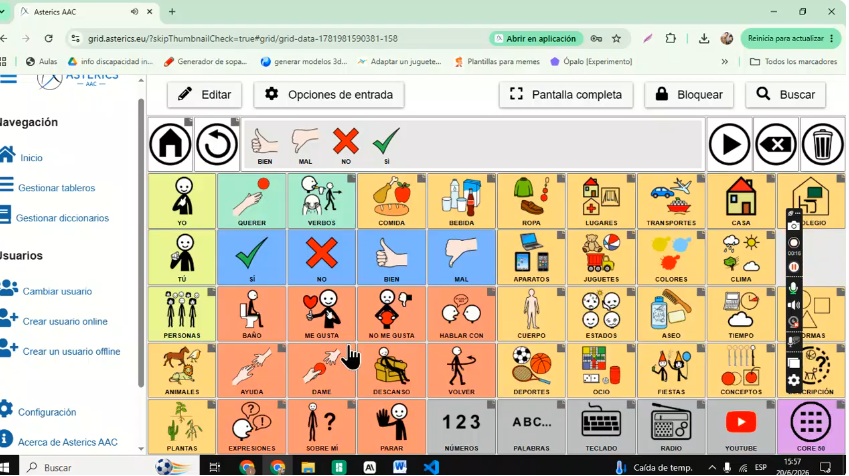Image resolution: width=849 pixels, height=476 pixels.
Task: Open the CASA house category
Action: [741, 201]
